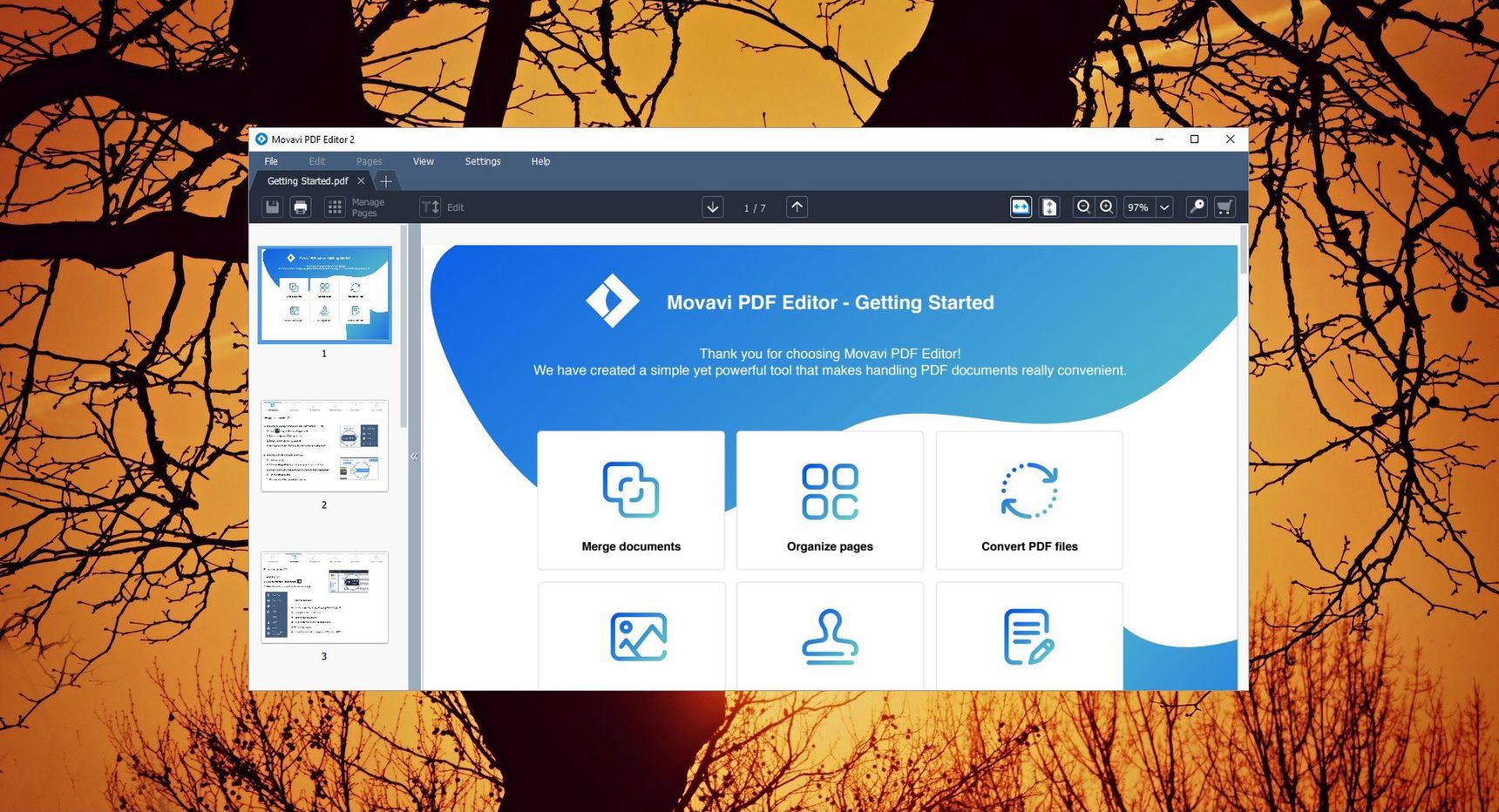Click the Organize pages label
The width and height of the screenshot is (1499, 812).
pyautogui.click(x=830, y=546)
